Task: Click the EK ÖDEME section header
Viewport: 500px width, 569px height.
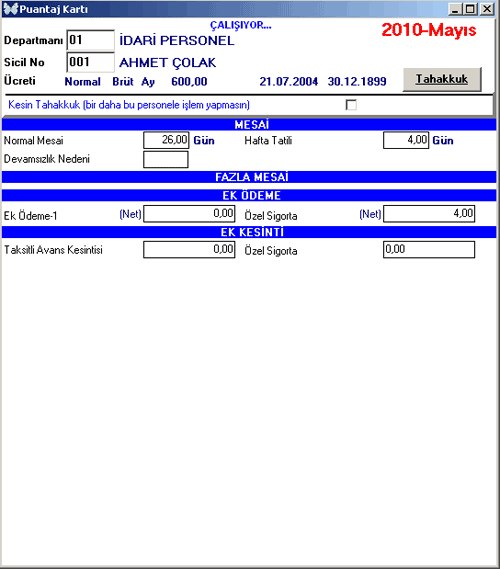Action: [249, 196]
